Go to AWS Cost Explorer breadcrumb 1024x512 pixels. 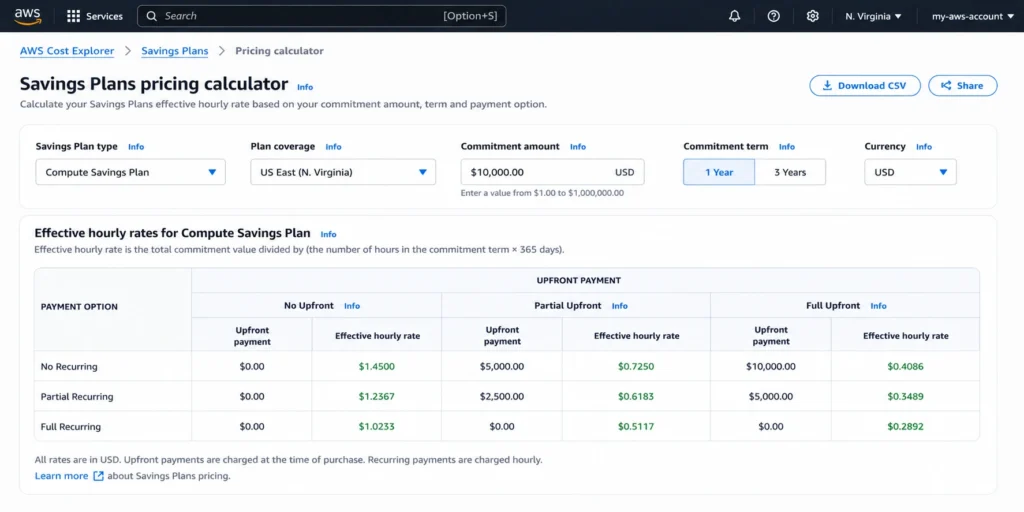(x=67, y=51)
